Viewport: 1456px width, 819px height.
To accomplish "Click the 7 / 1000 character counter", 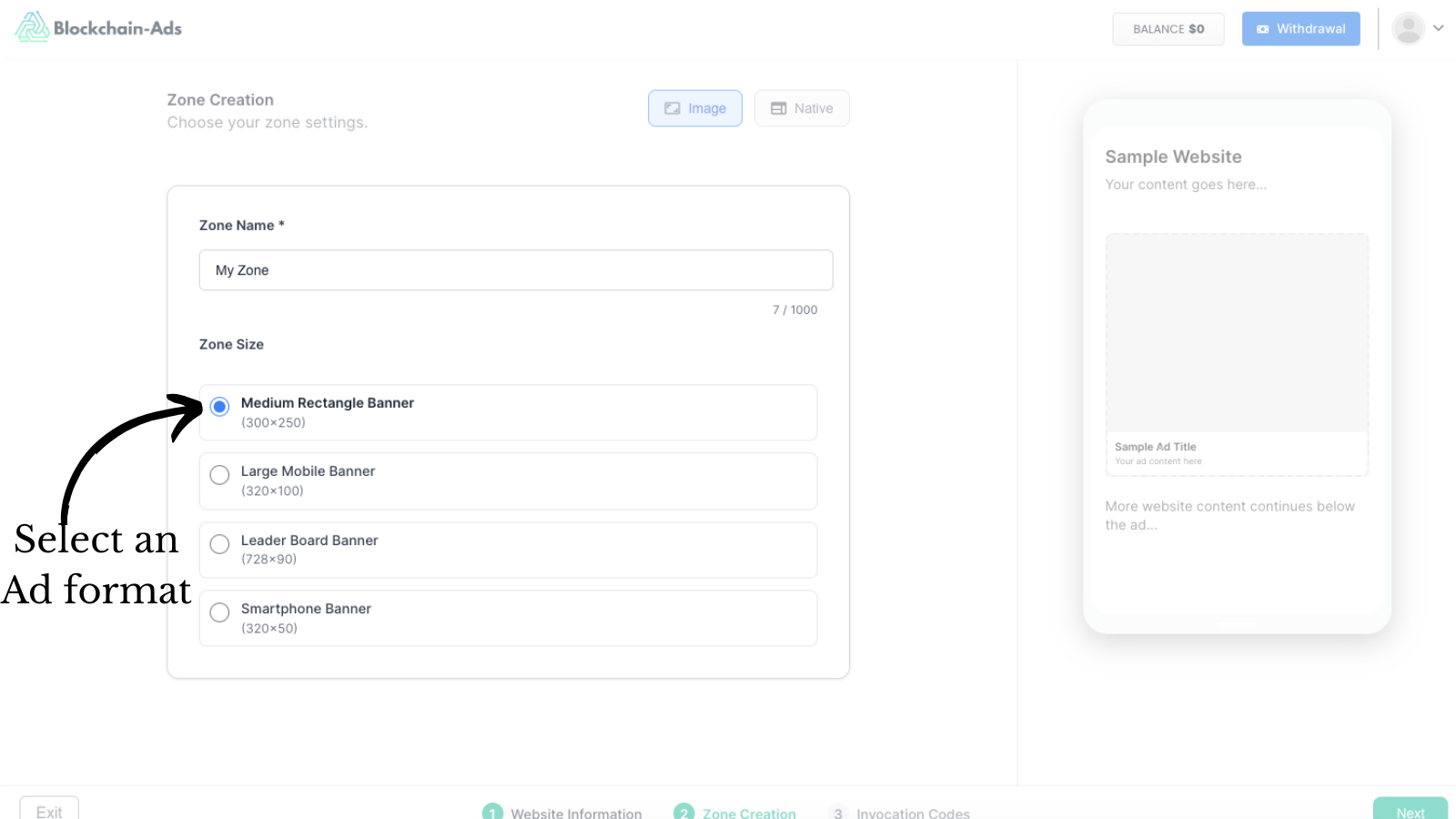I will 794,310.
